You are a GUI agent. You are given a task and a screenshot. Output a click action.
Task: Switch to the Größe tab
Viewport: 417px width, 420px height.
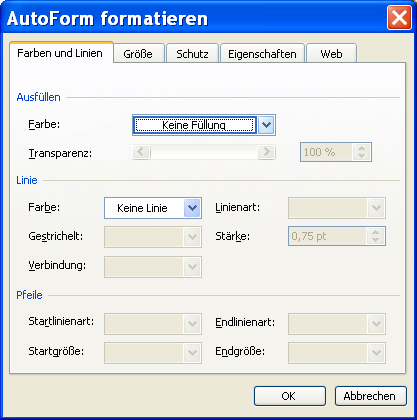point(138,54)
